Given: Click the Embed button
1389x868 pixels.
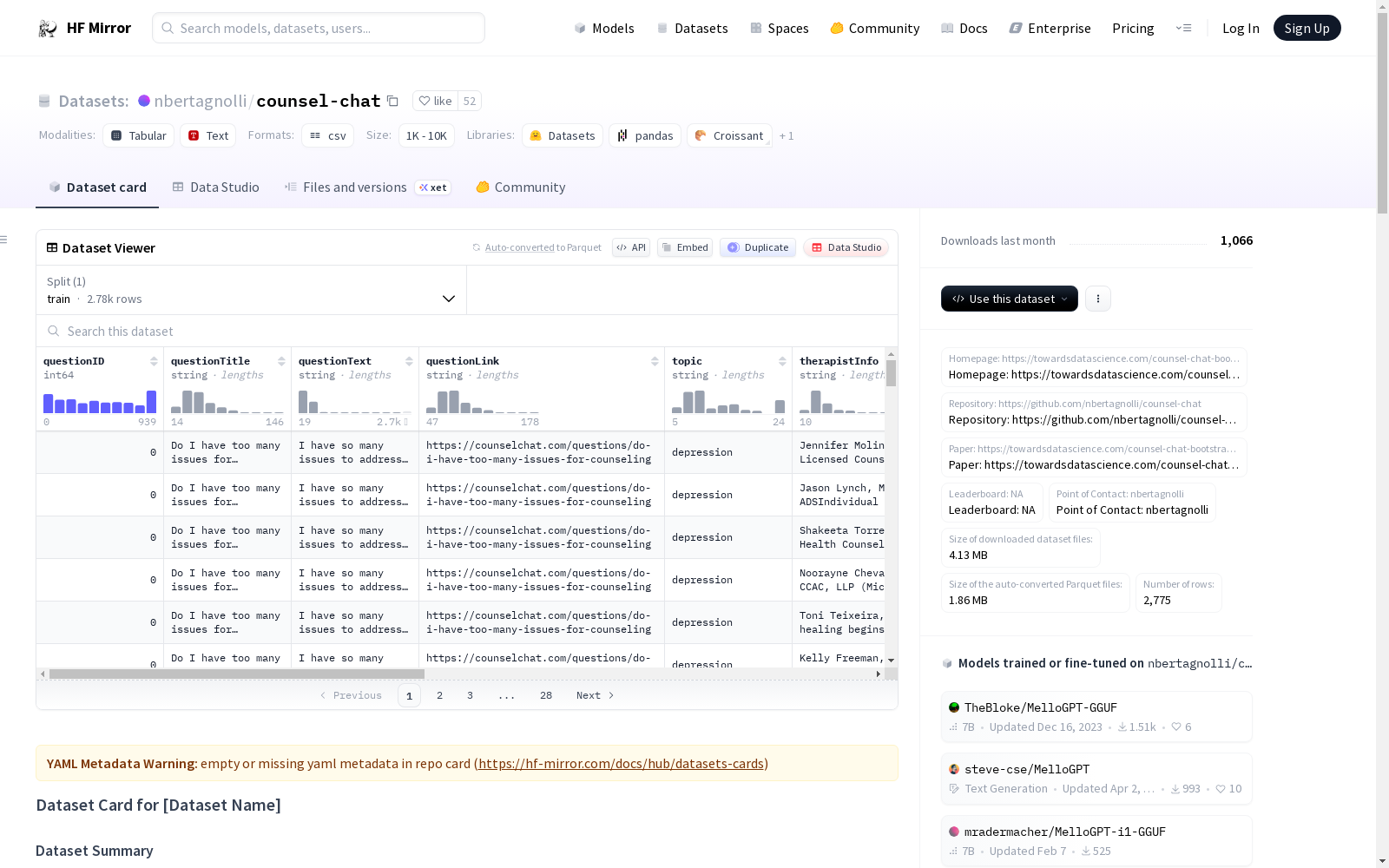Looking at the screenshot, I should click(x=685, y=247).
